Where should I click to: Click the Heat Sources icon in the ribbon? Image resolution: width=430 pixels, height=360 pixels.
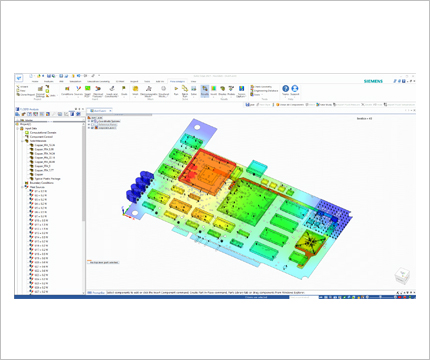tap(78, 90)
